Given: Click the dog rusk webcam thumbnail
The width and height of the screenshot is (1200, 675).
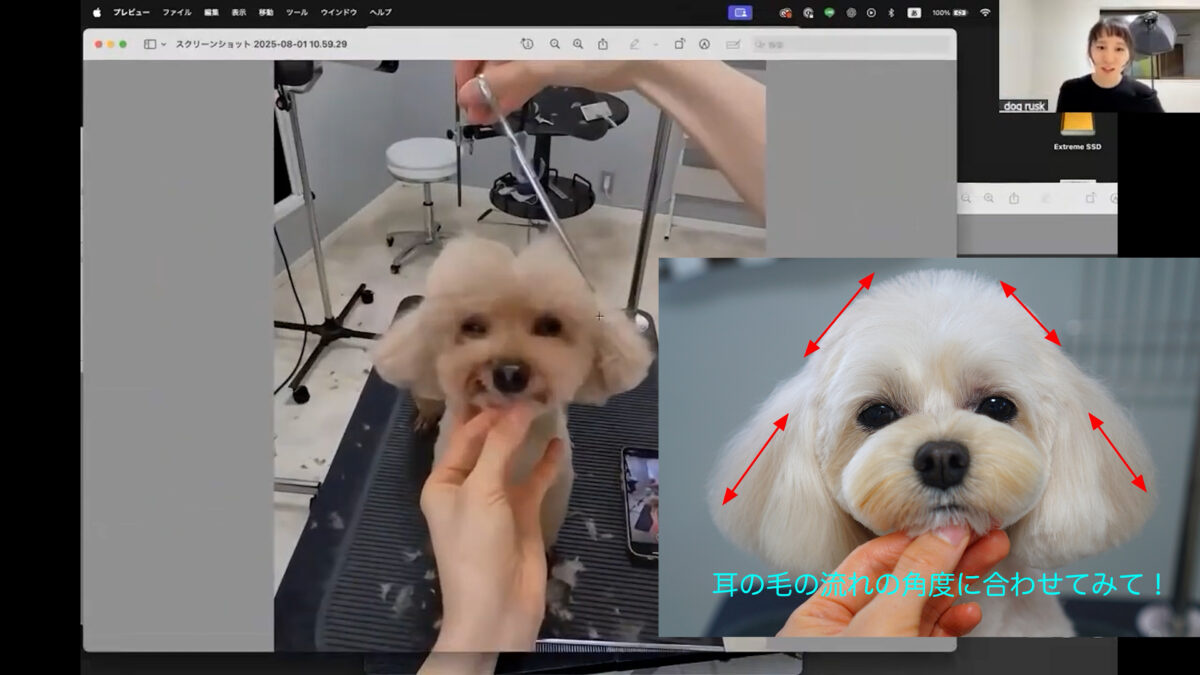Looking at the screenshot, I should pyautogui.click(x=1099, y=56).
